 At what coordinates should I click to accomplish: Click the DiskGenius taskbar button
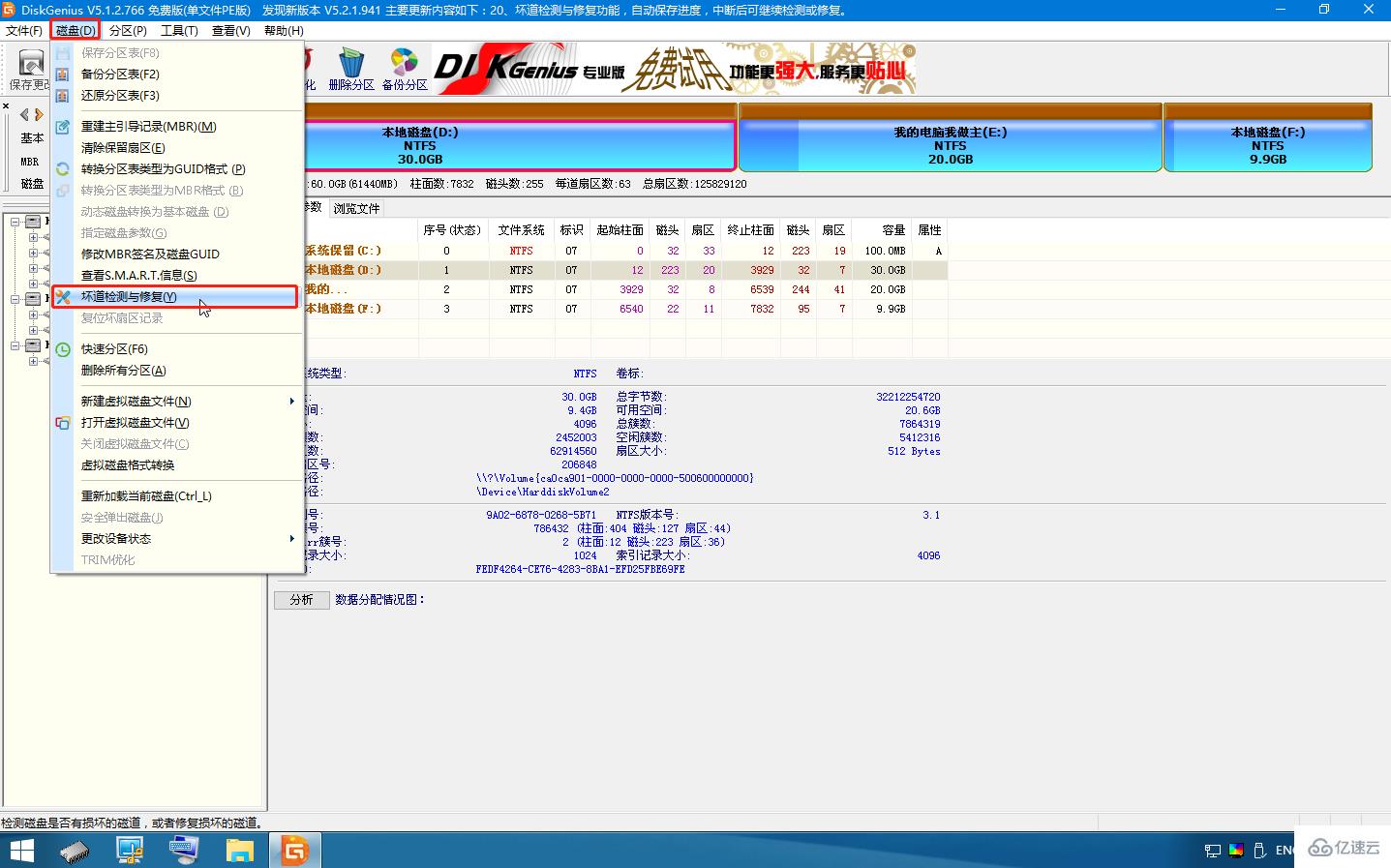pyautogui.click(x=294, y=851)
